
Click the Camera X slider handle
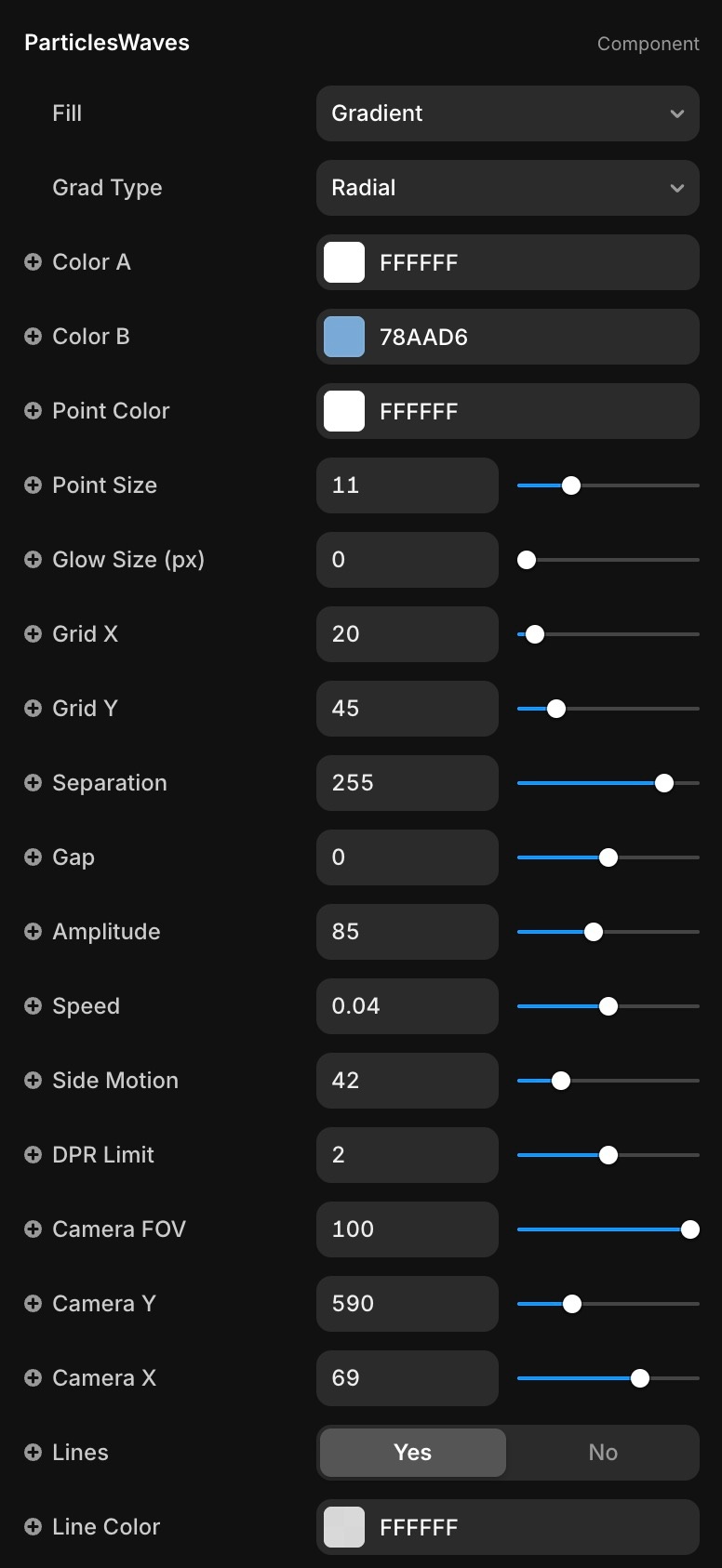coord(640,1378)
